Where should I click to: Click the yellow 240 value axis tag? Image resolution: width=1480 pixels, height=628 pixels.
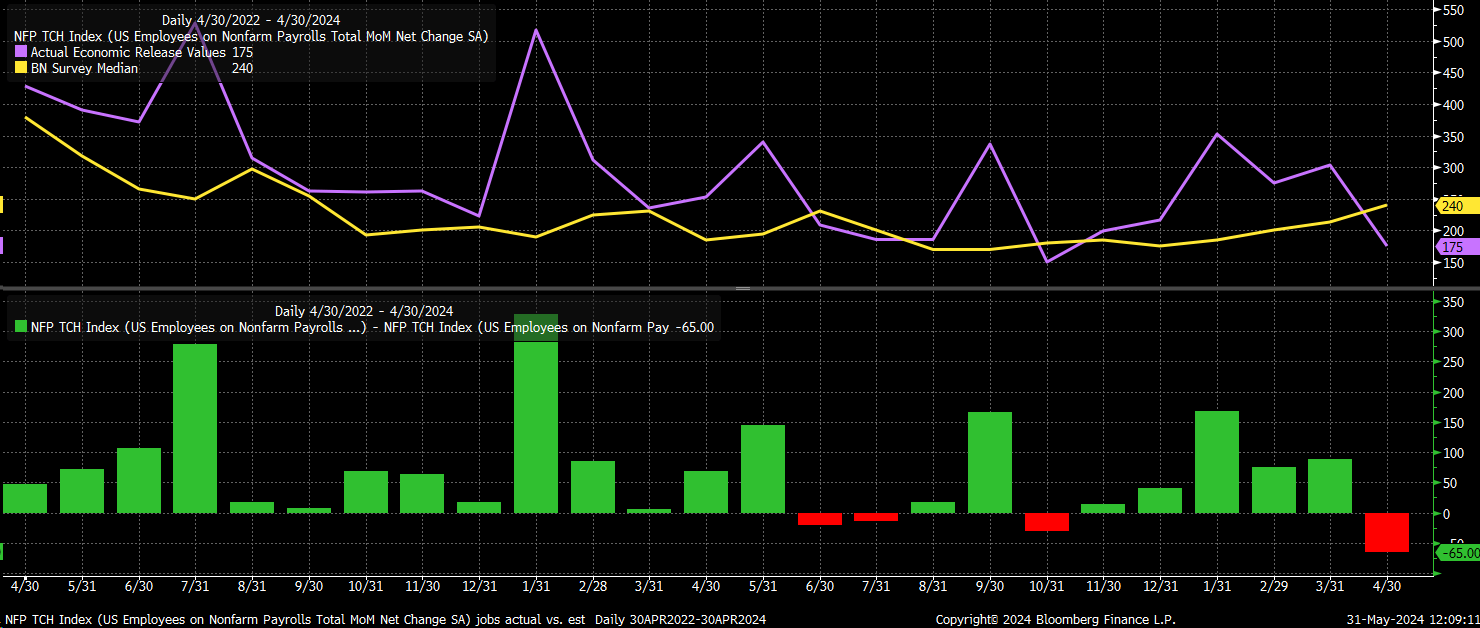[x=1456, y=206]
